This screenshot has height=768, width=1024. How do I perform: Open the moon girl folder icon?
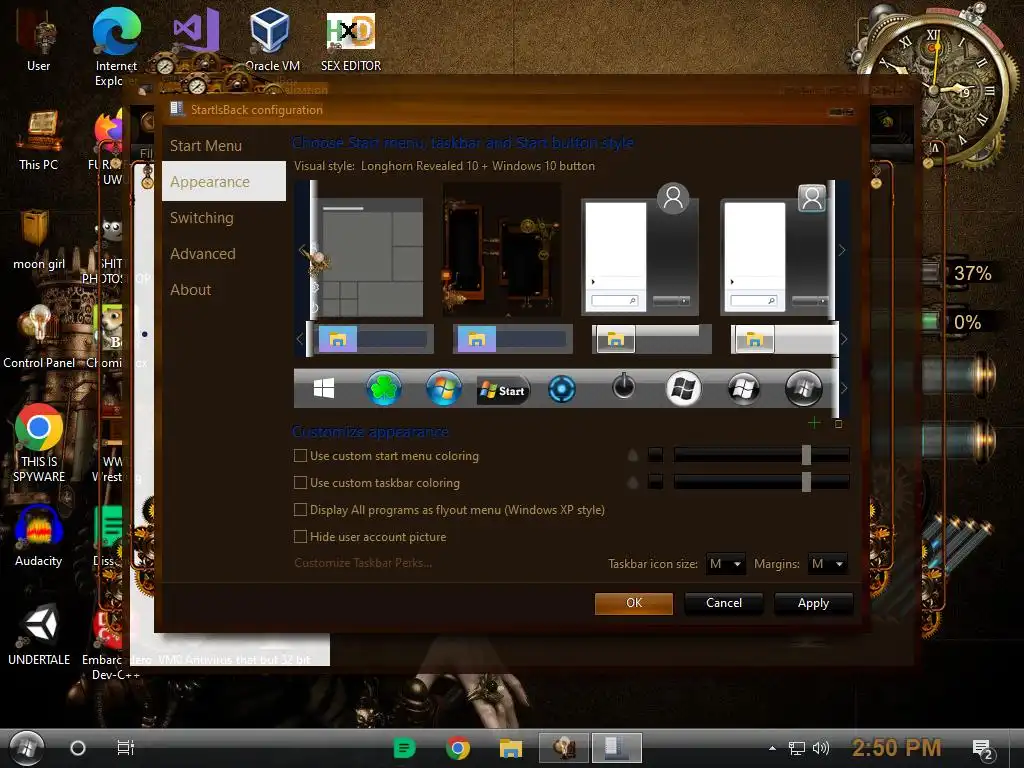(x=39, y=240)
